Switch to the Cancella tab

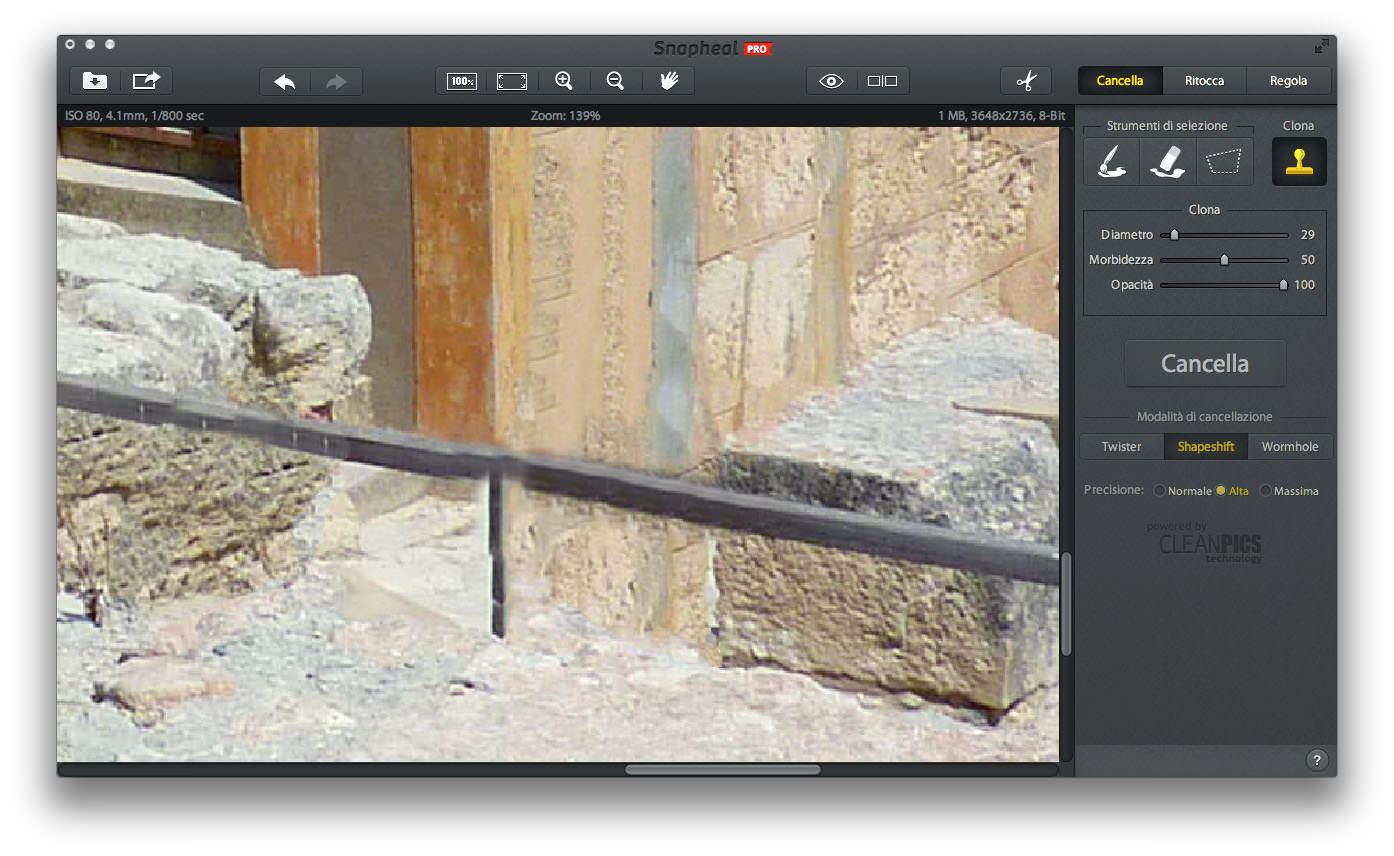[1120, 81]
